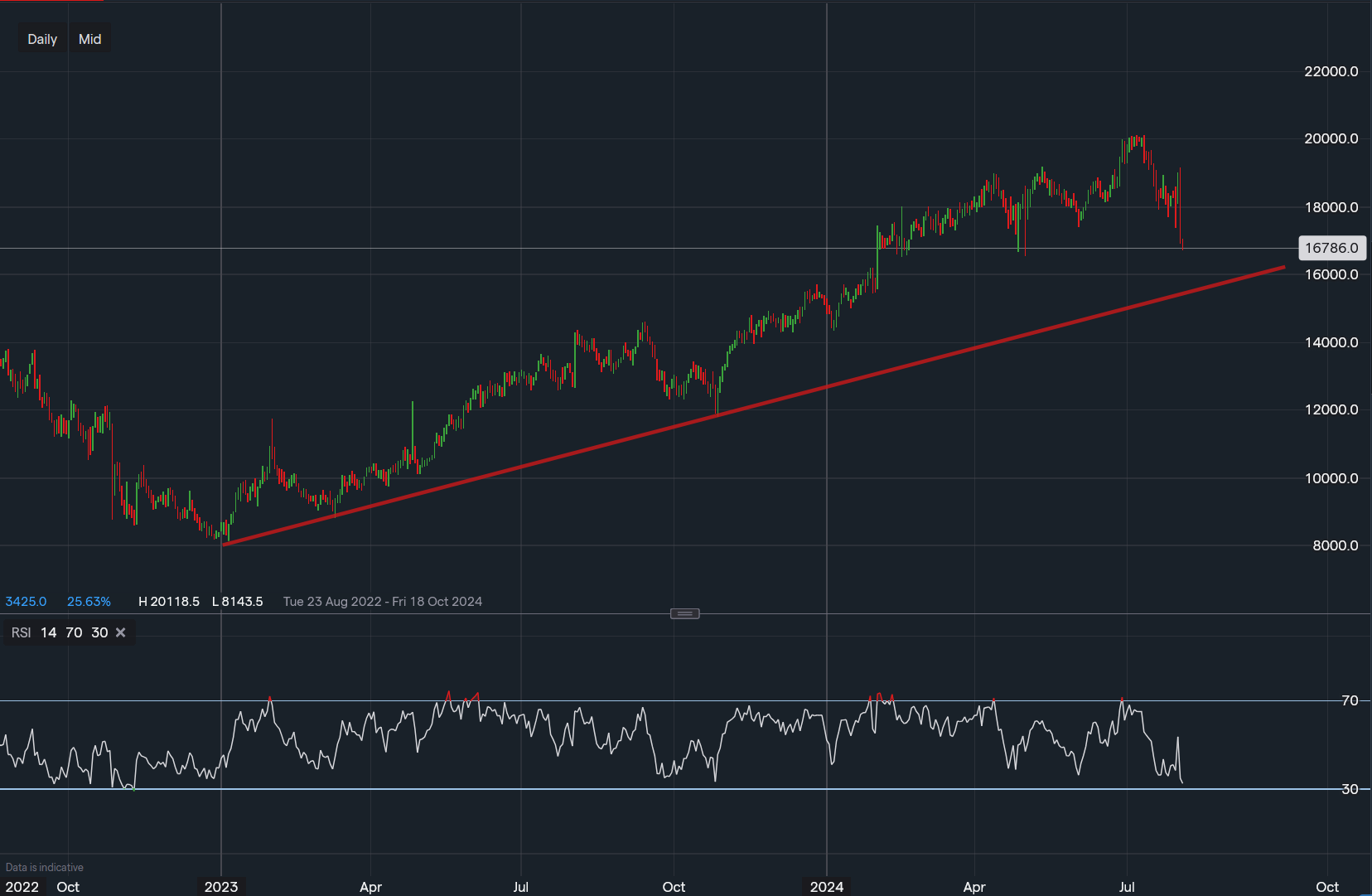The width and height of the screenshot is (1372, 896).
Task: Toggle the Mid price view
Action: [x=89, y=38]
